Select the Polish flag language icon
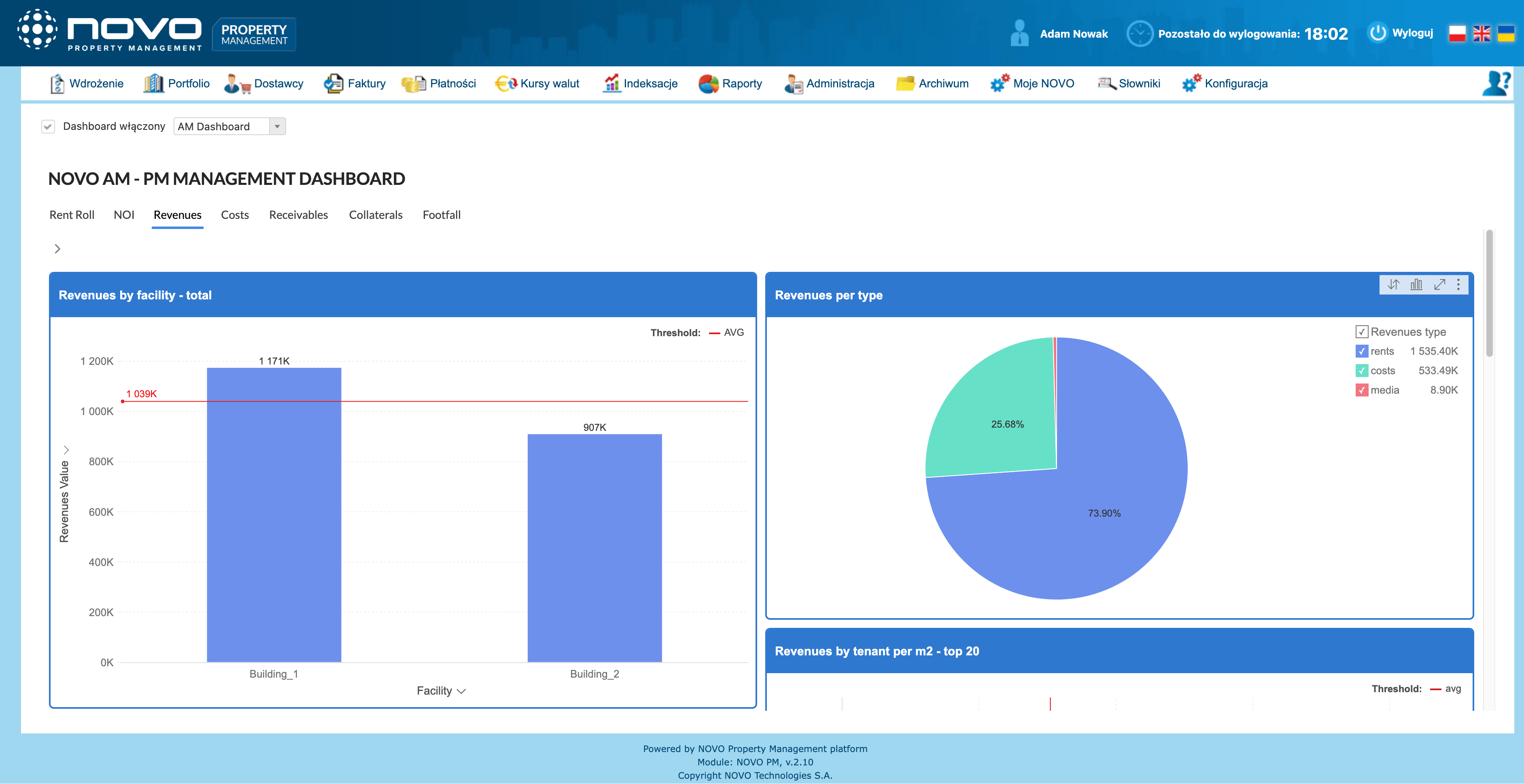Viewport: 1524px width, 784px height. [x=1457, y=34]
